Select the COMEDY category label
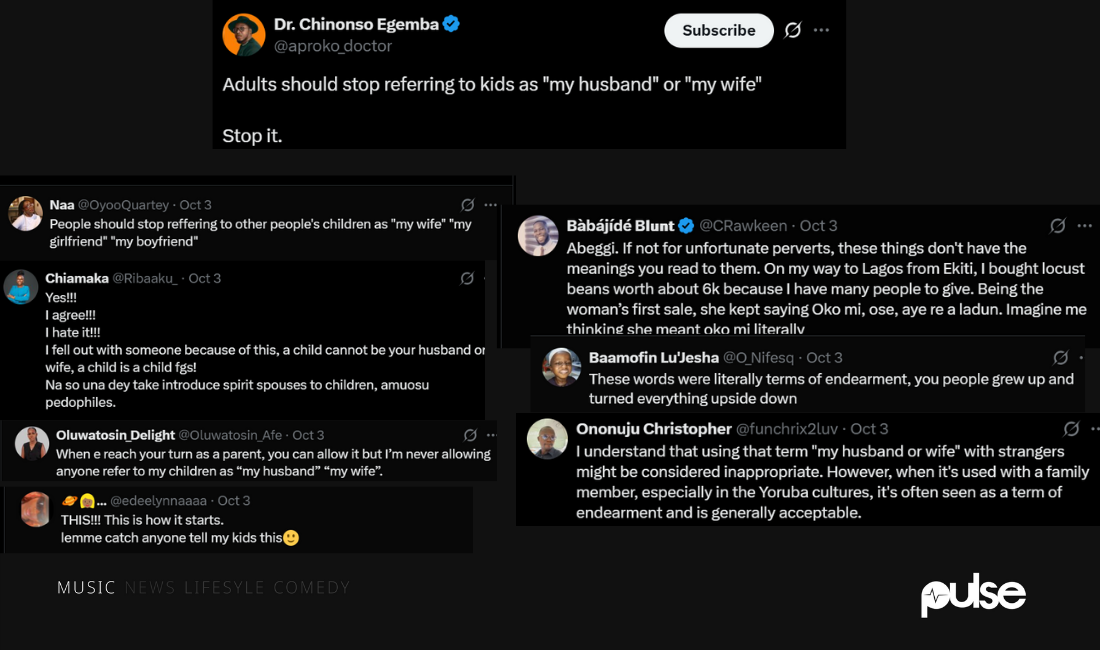Image resolution: width=1100 pixels, height=650 pixels. 311,587
